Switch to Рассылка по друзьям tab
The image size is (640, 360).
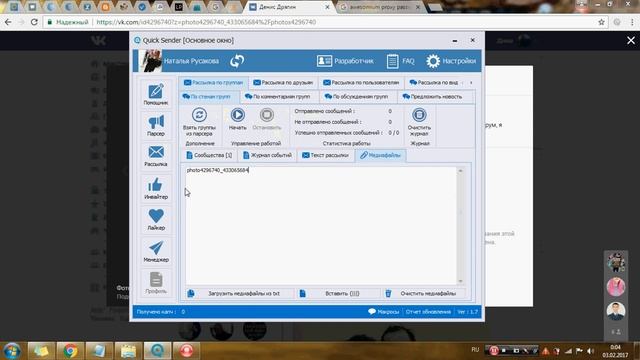click(283, 82)
